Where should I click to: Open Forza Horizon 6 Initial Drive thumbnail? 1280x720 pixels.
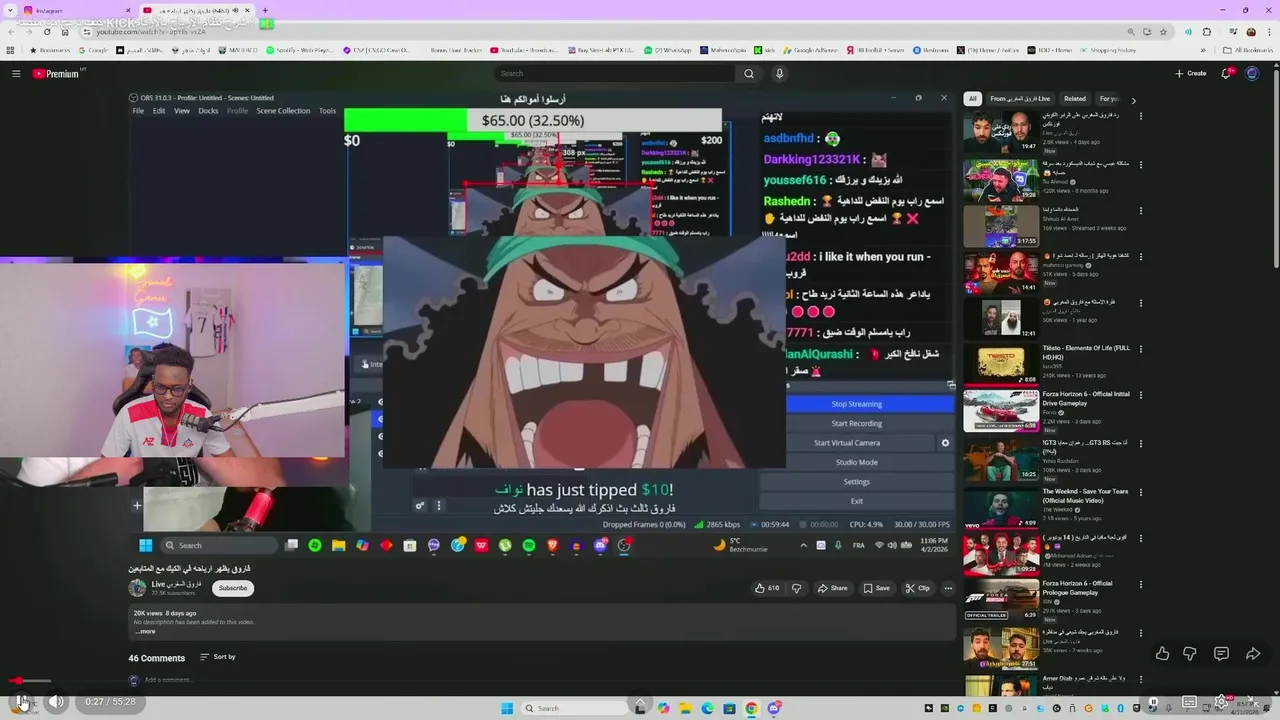[1001, 410]
